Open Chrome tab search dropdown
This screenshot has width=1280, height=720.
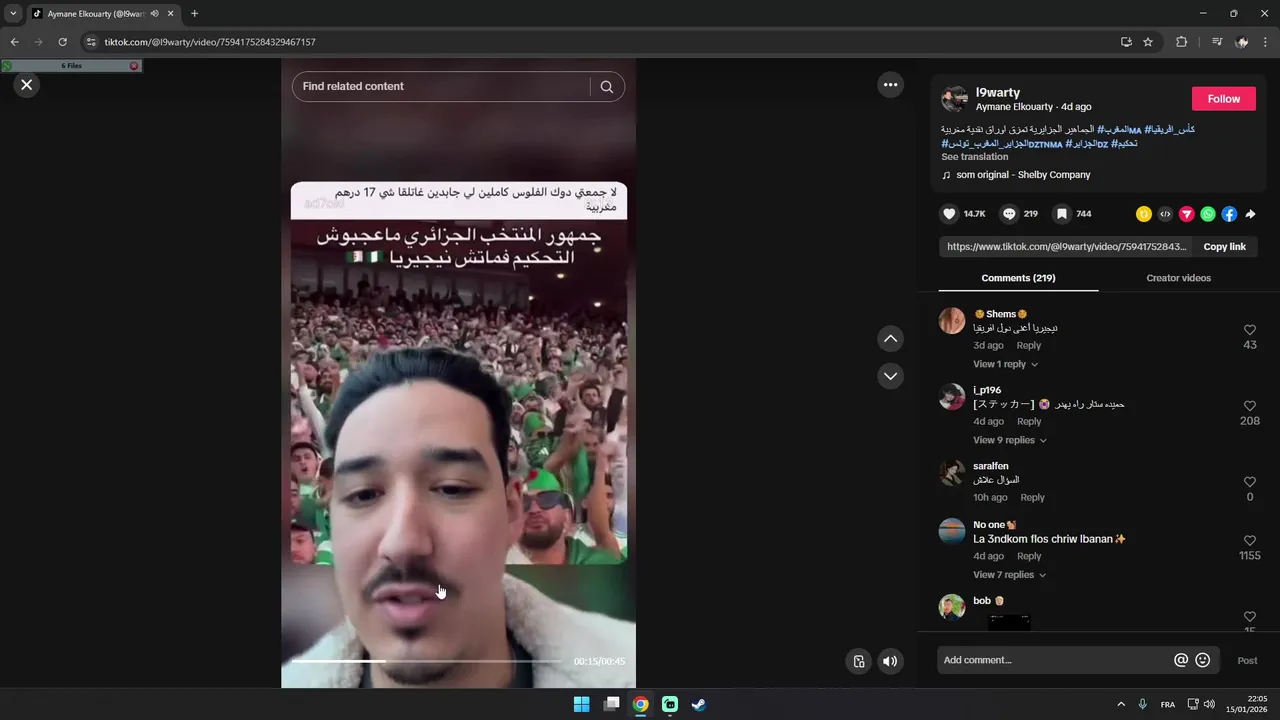coord(13,14)
